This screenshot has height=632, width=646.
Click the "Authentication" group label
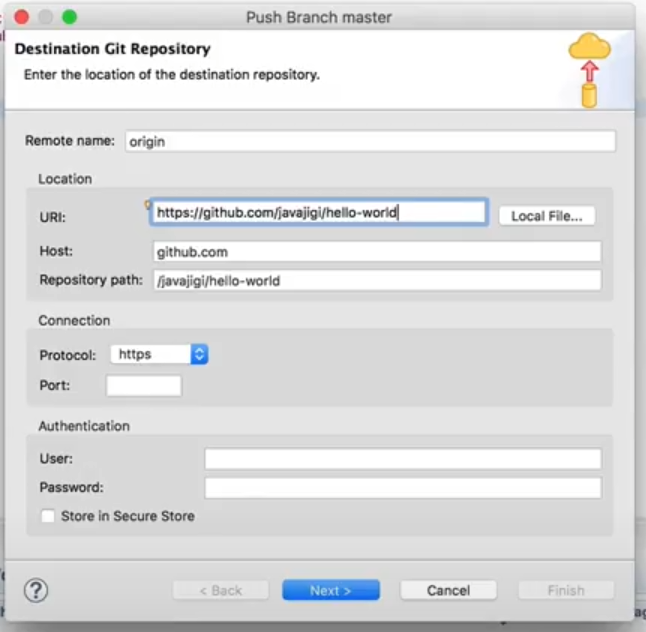click(x=84, y=426)
